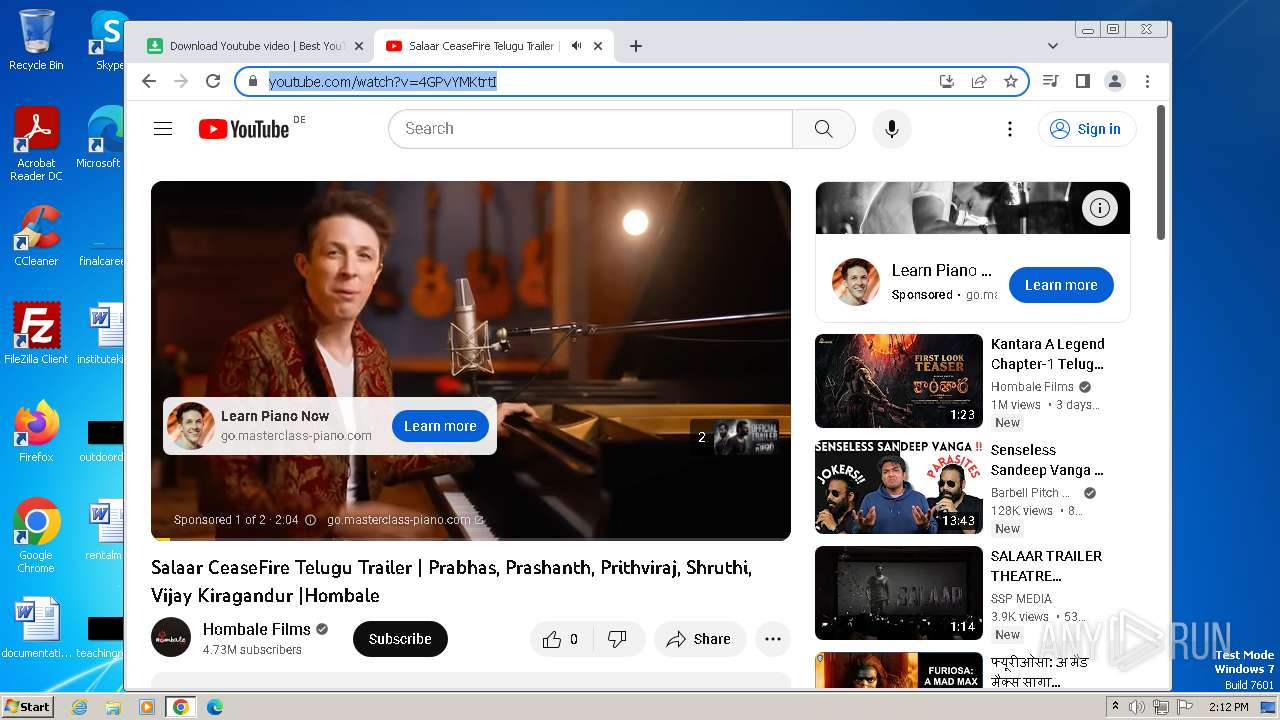Expand the tab search dropdown arrow

[1052, 46]
